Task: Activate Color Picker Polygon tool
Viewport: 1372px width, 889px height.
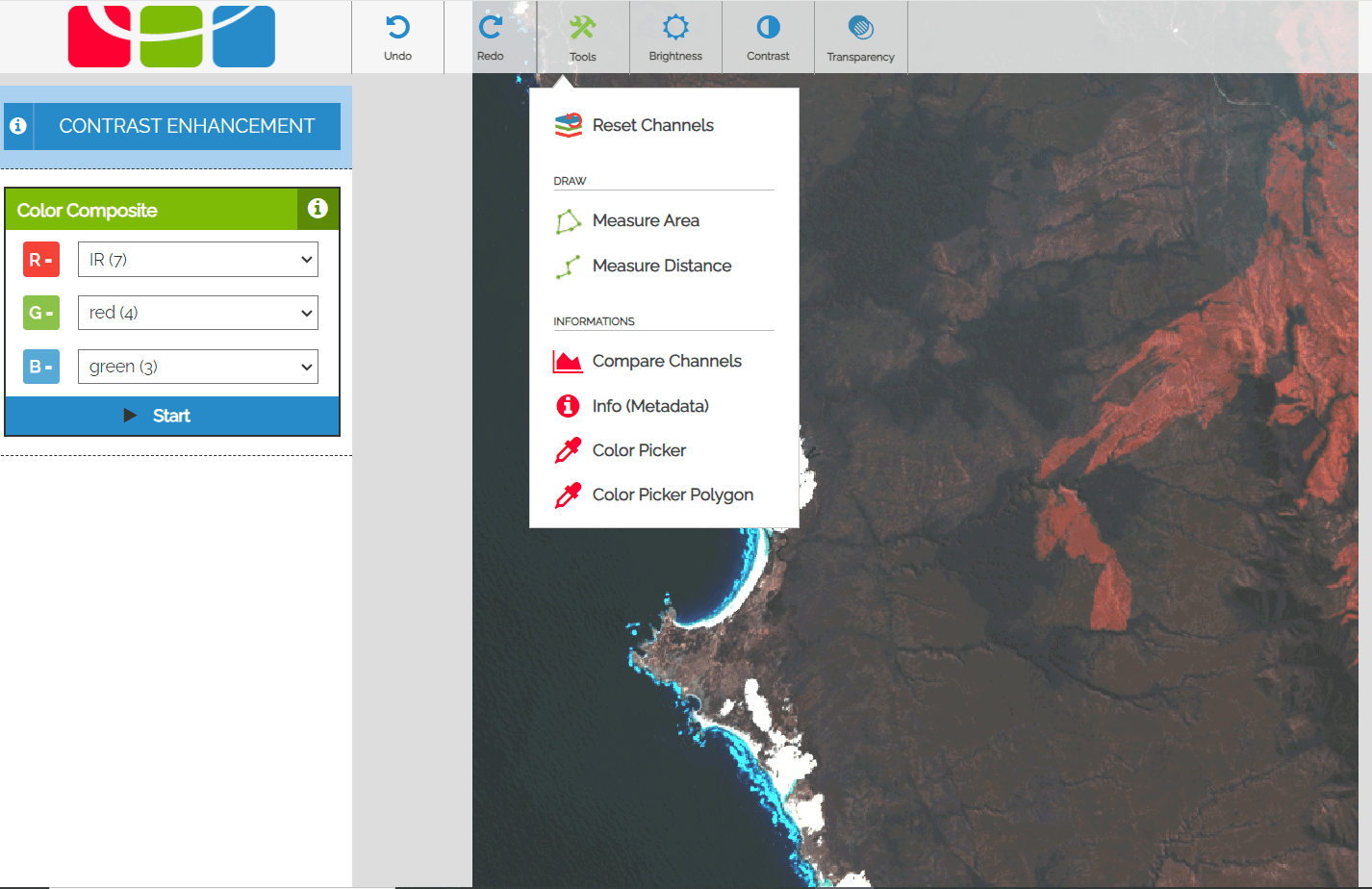Action: point(673,495)
